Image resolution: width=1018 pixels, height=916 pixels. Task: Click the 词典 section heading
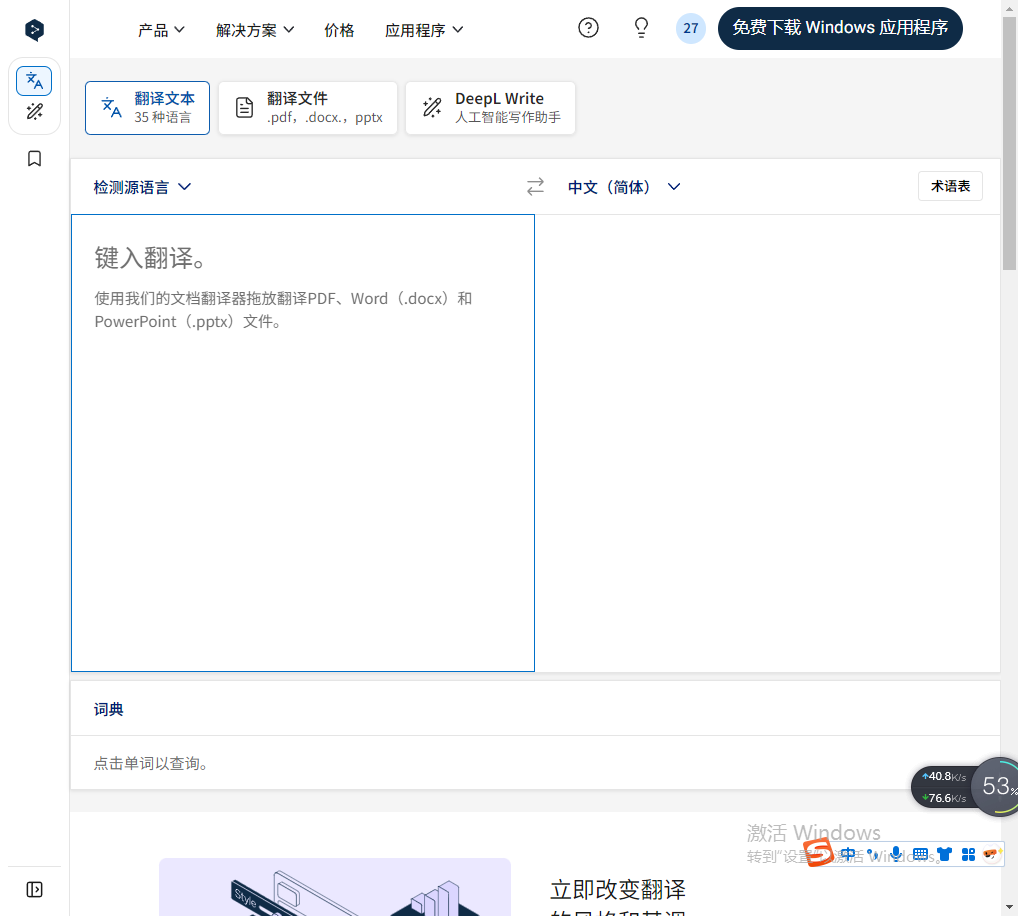[108, 709]
